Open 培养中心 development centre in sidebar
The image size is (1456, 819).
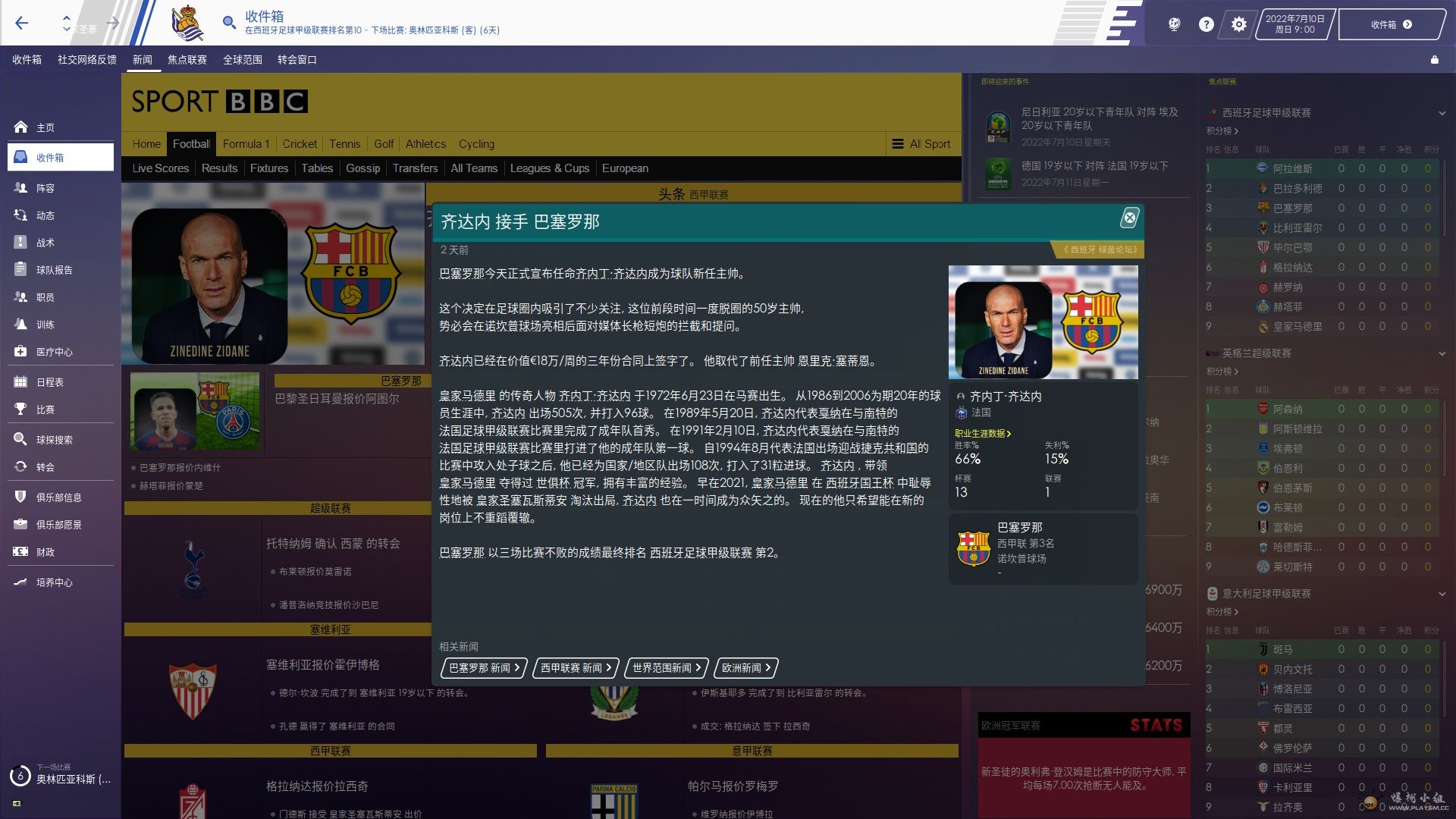61,582
